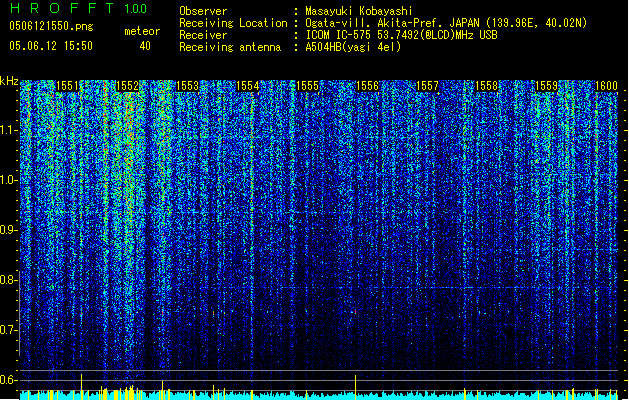Click the date stamp 05.06.12 15:50
Viewport: 629px width, 400px height.
[51, 46]
